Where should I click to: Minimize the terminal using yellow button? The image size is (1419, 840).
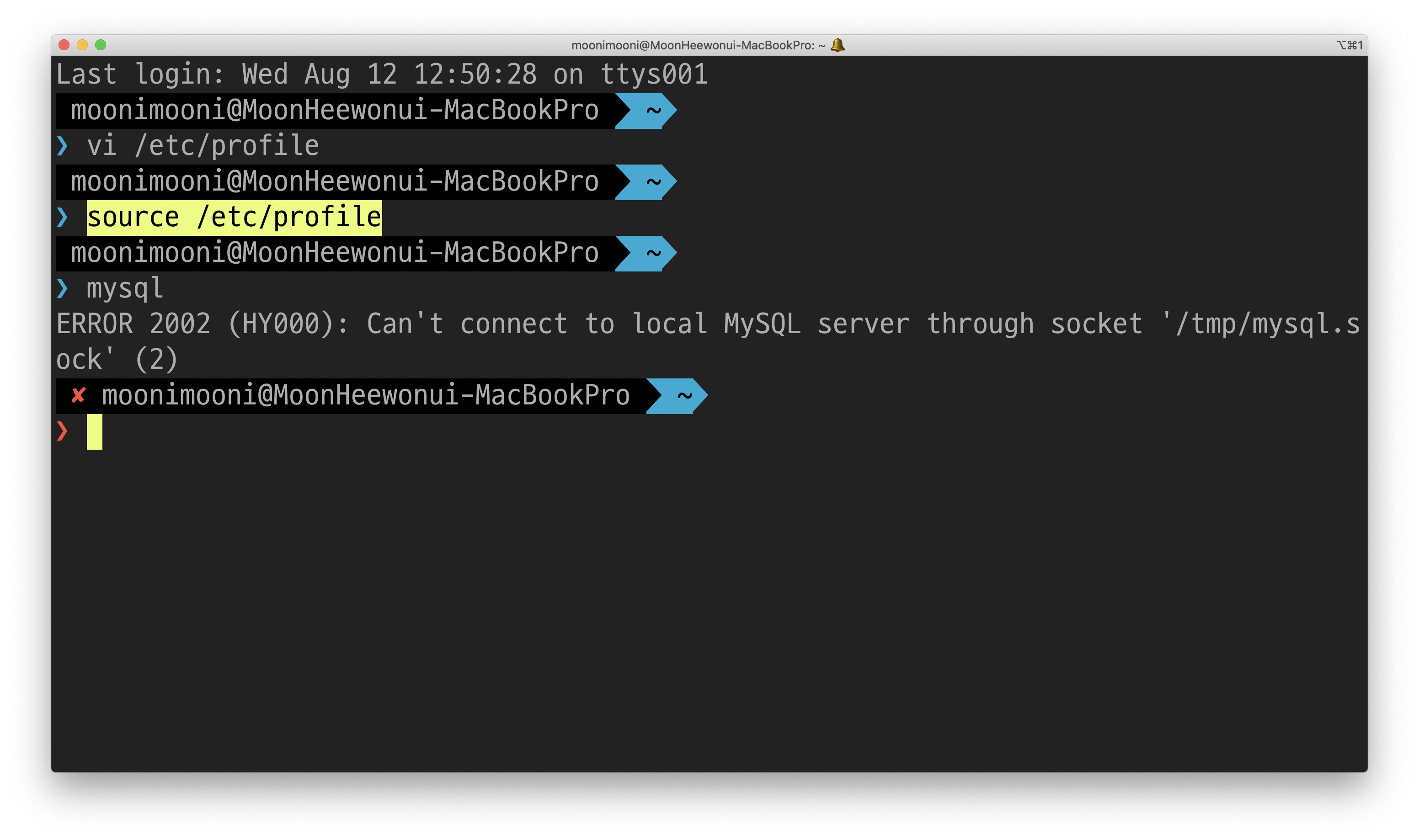[82, 45]
